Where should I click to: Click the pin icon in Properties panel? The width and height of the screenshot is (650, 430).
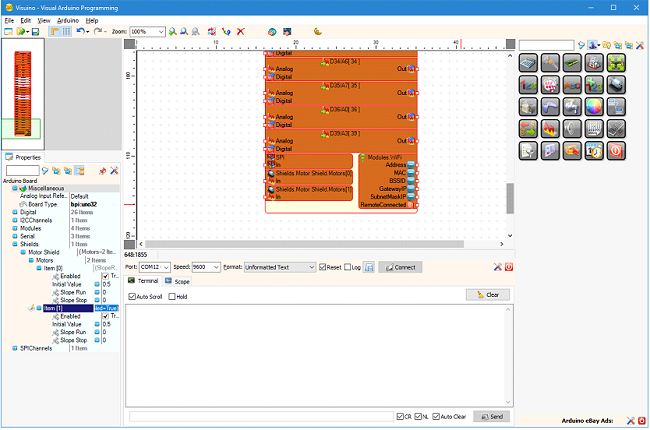(x=102, y=171)
